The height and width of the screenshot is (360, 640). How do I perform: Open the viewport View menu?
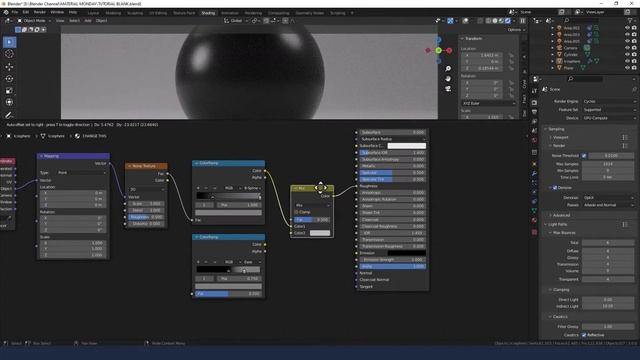60,20
